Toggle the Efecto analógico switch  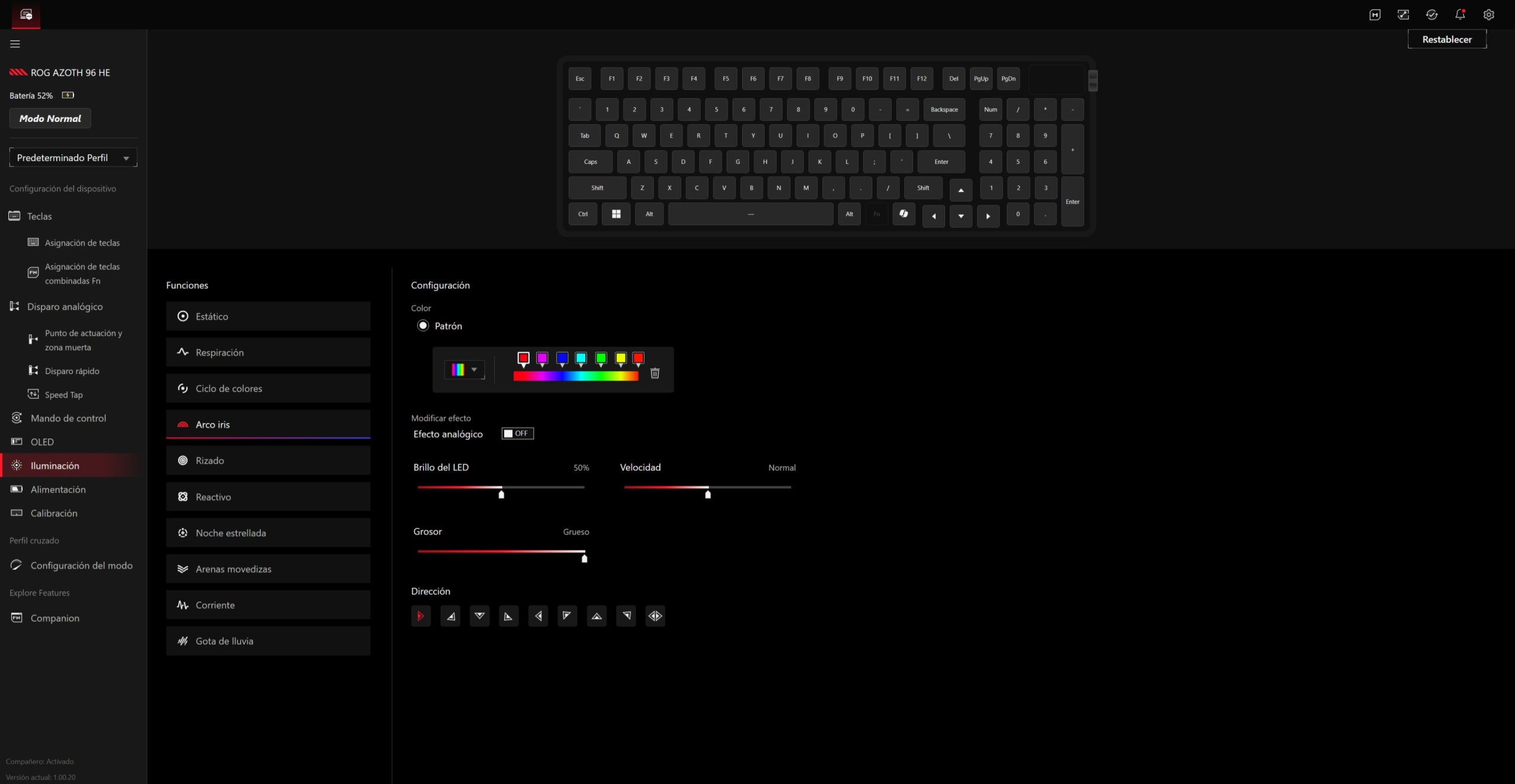coord(517,434)
